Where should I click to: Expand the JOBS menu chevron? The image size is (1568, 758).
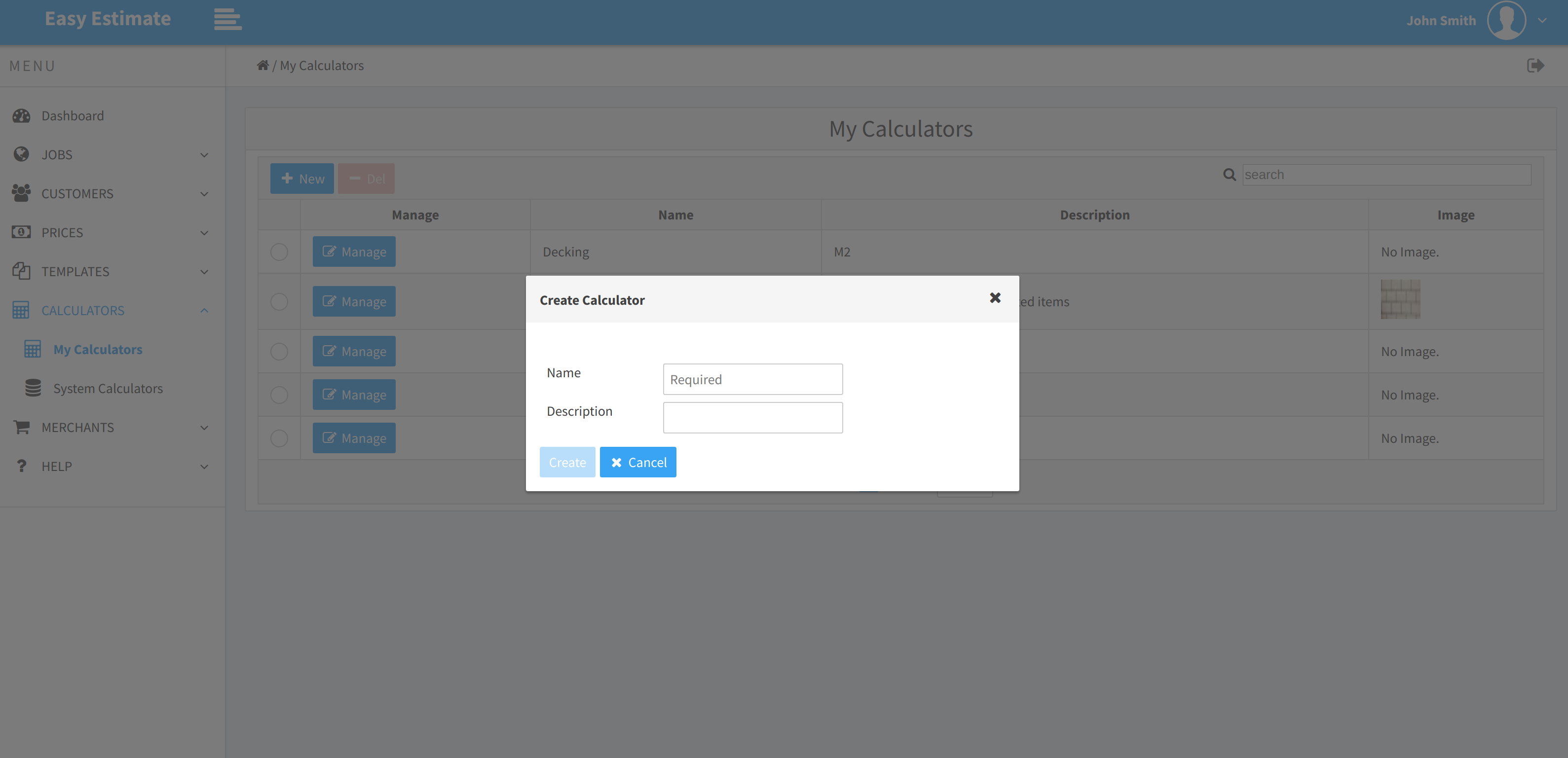[x=205, y=155]
